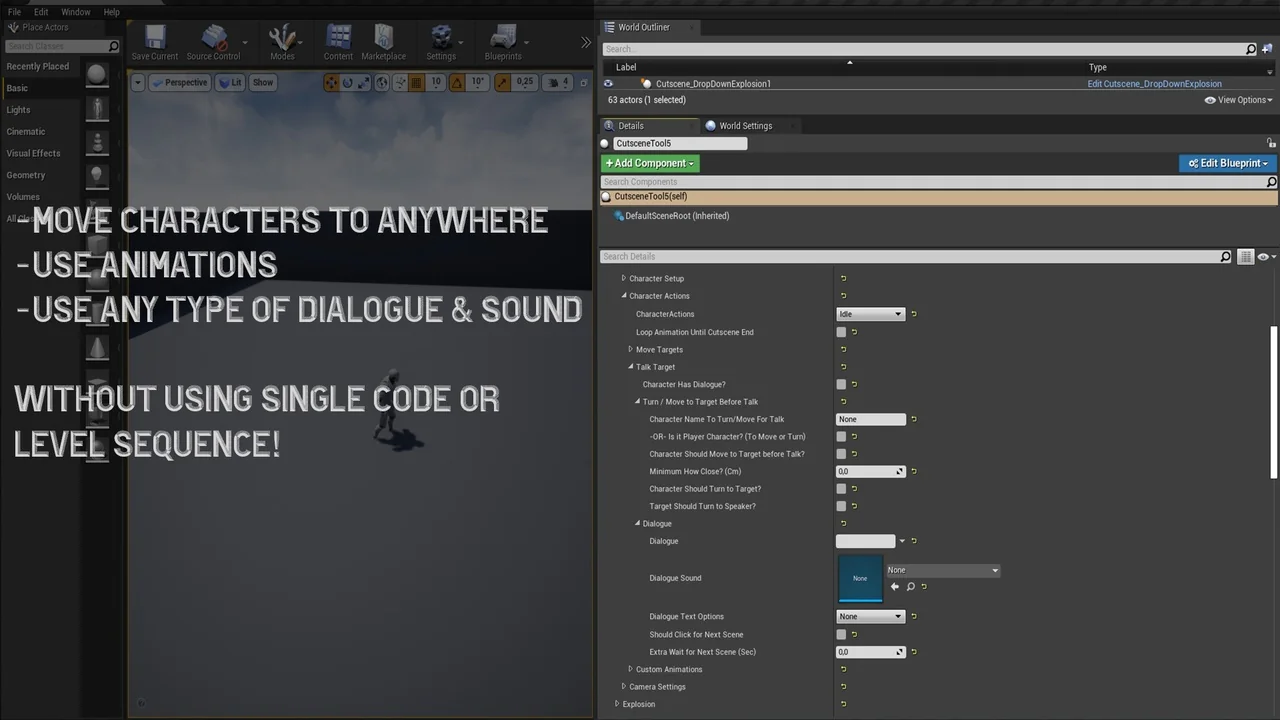Image resolution: width=1280 pixels, height=720 pixels.
Task: Tick Should Click for Next Scene checkbox
Action: 841,634
